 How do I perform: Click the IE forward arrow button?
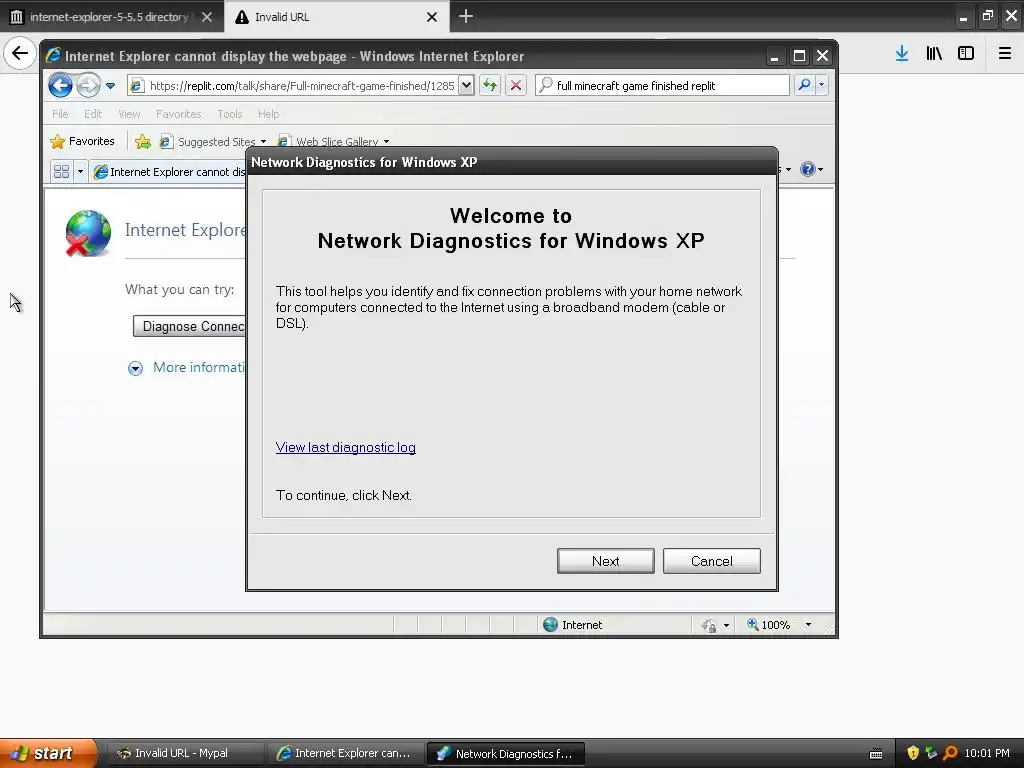click(x=88, y=86)
